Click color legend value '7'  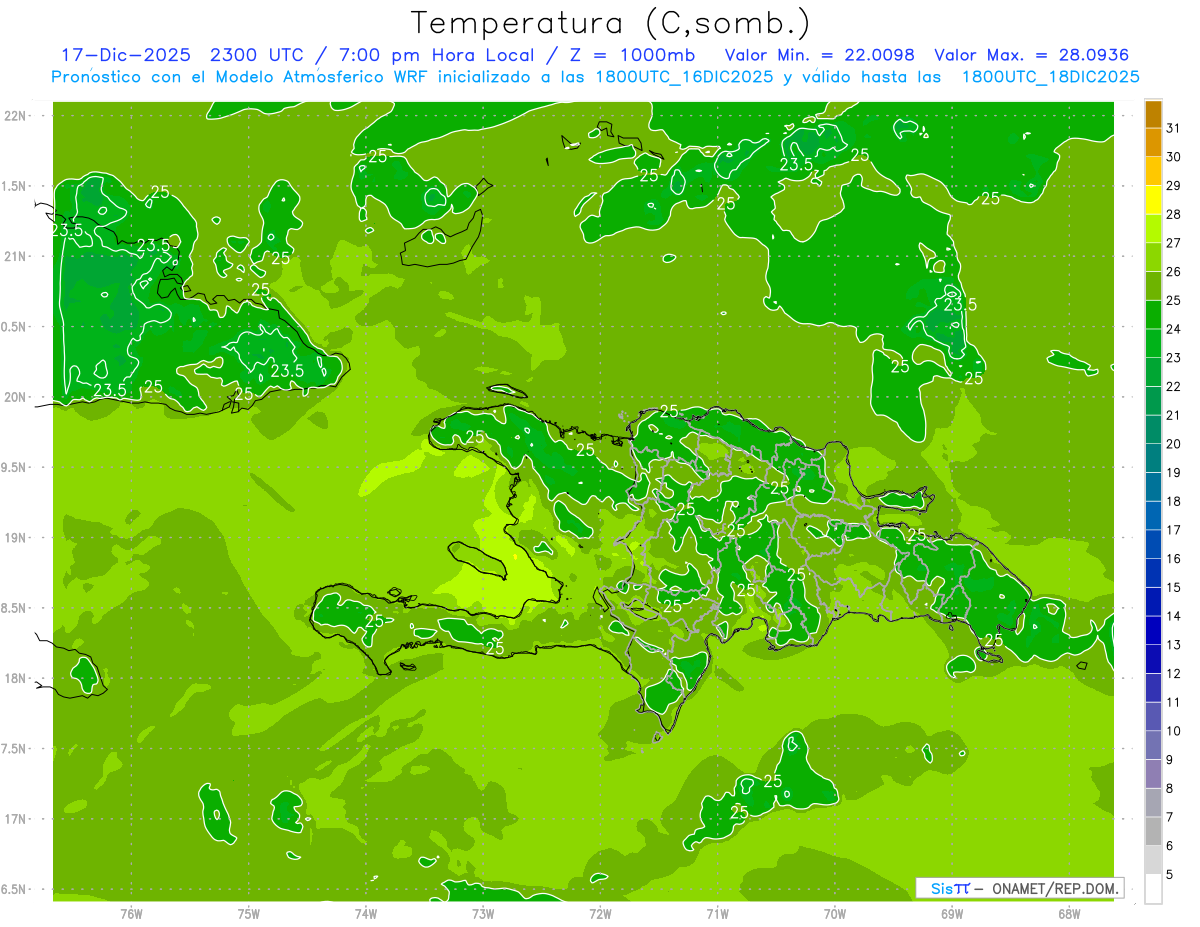pos(1170,817)
